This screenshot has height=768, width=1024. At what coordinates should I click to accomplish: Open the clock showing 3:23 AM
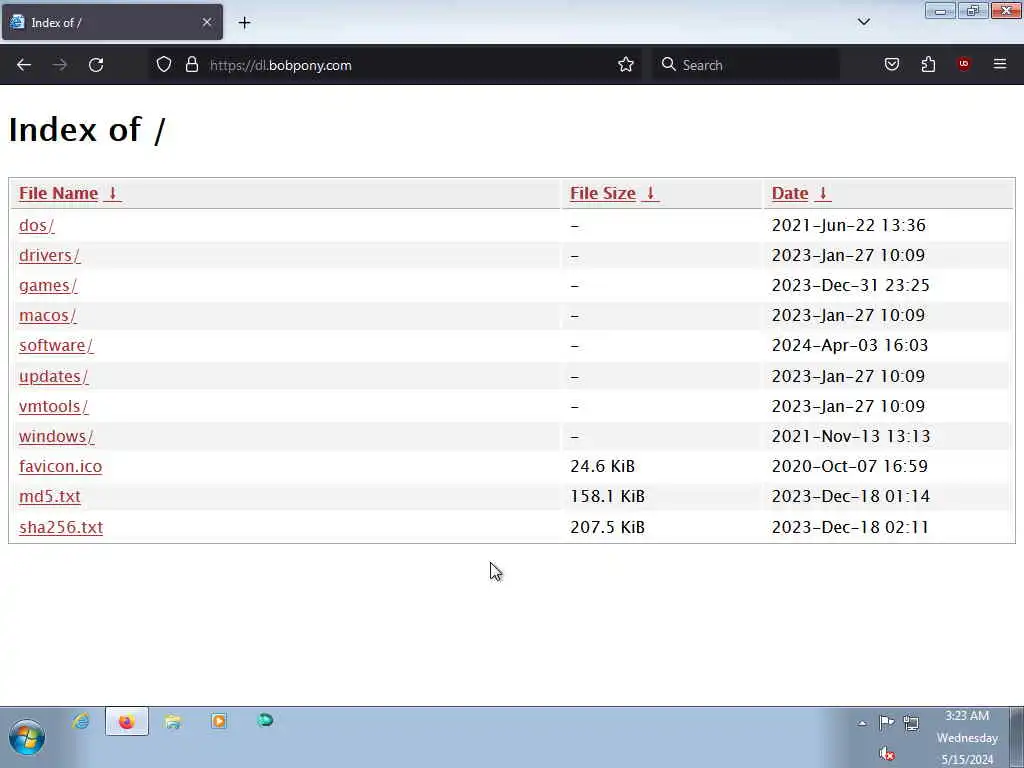point(967,737)
